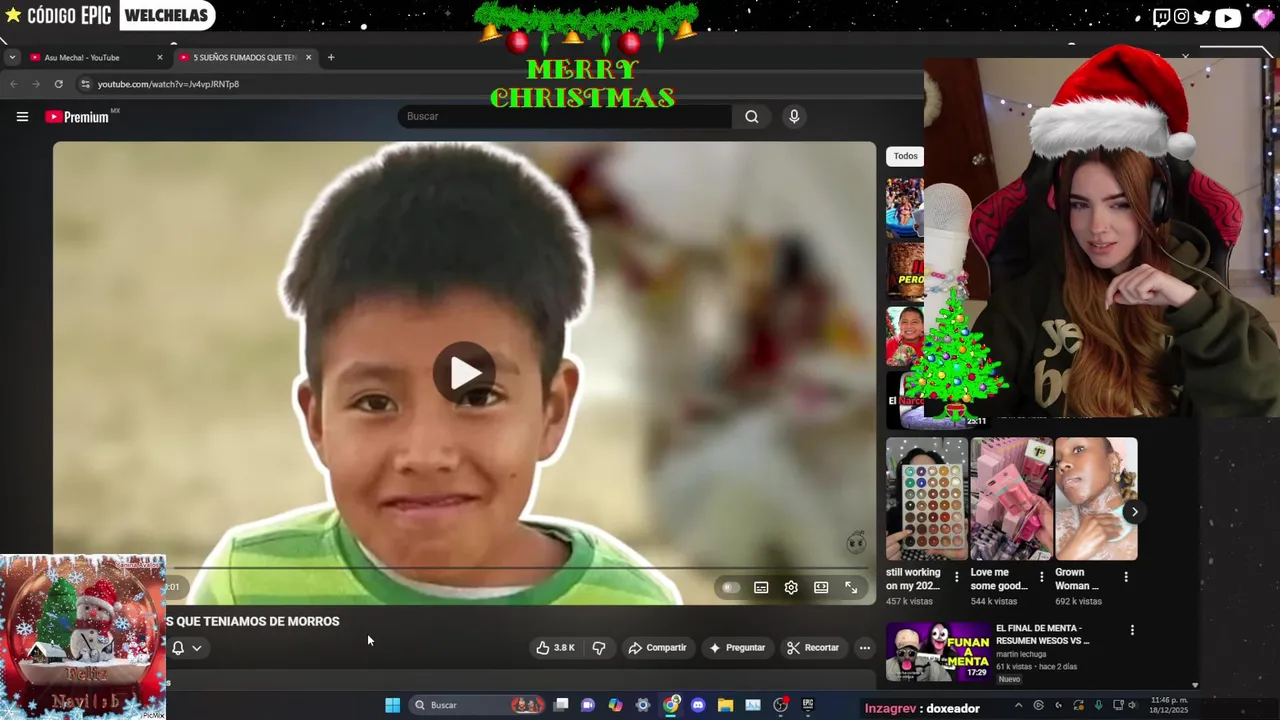
Task: Open channel martin lechuga
Action: click(1021, 654)
